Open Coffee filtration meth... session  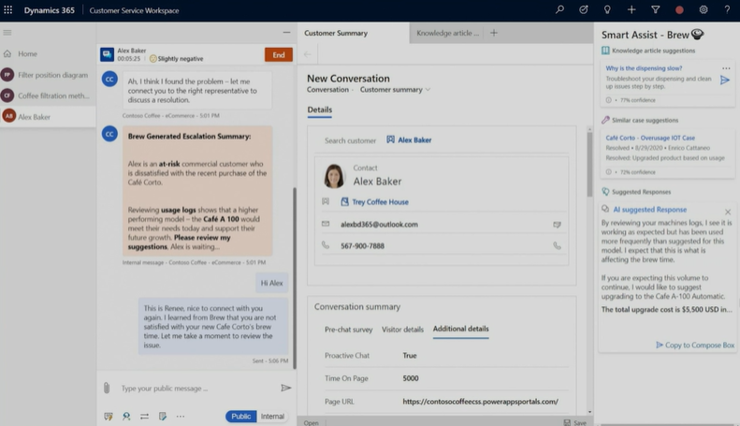point(48,96)
